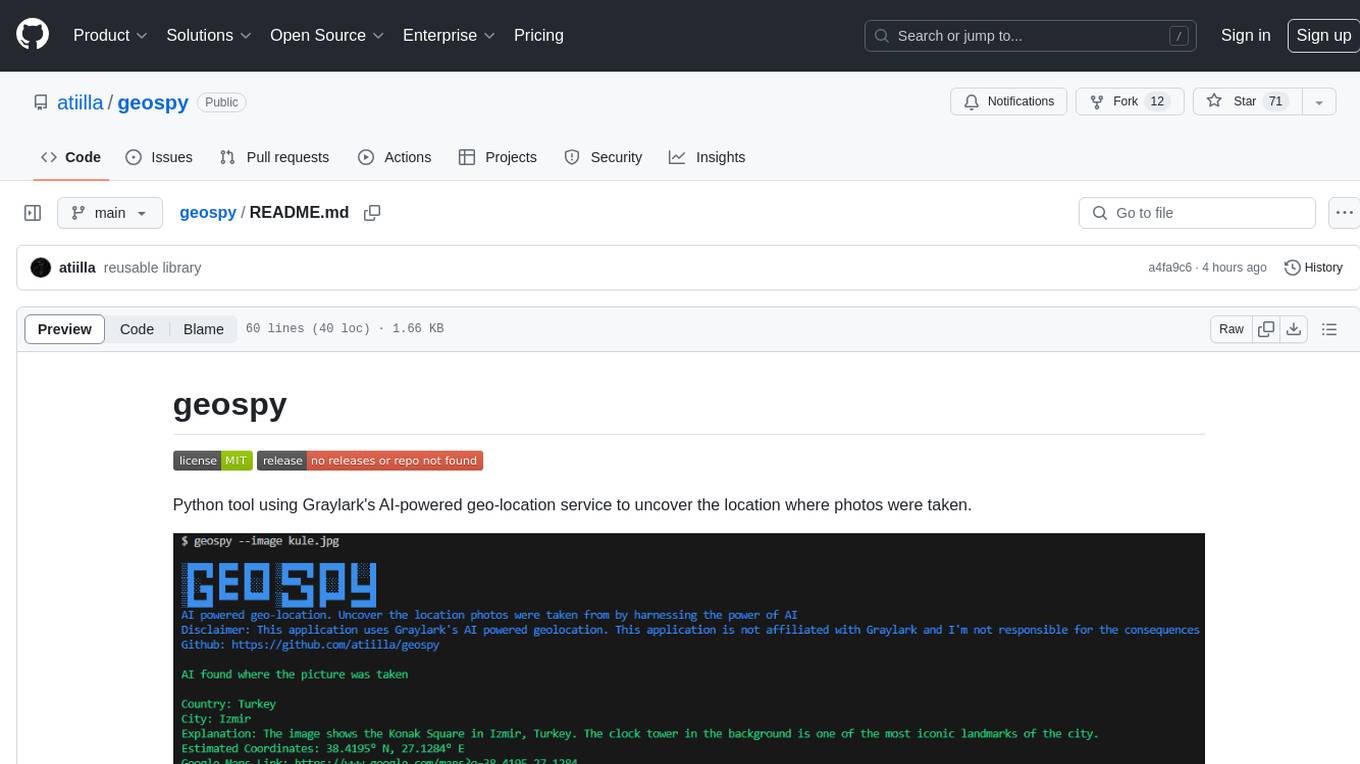This screenshot has width=1360, height=764.
Task: Star the geospy repository
Action: click(x=1246, y=102)
